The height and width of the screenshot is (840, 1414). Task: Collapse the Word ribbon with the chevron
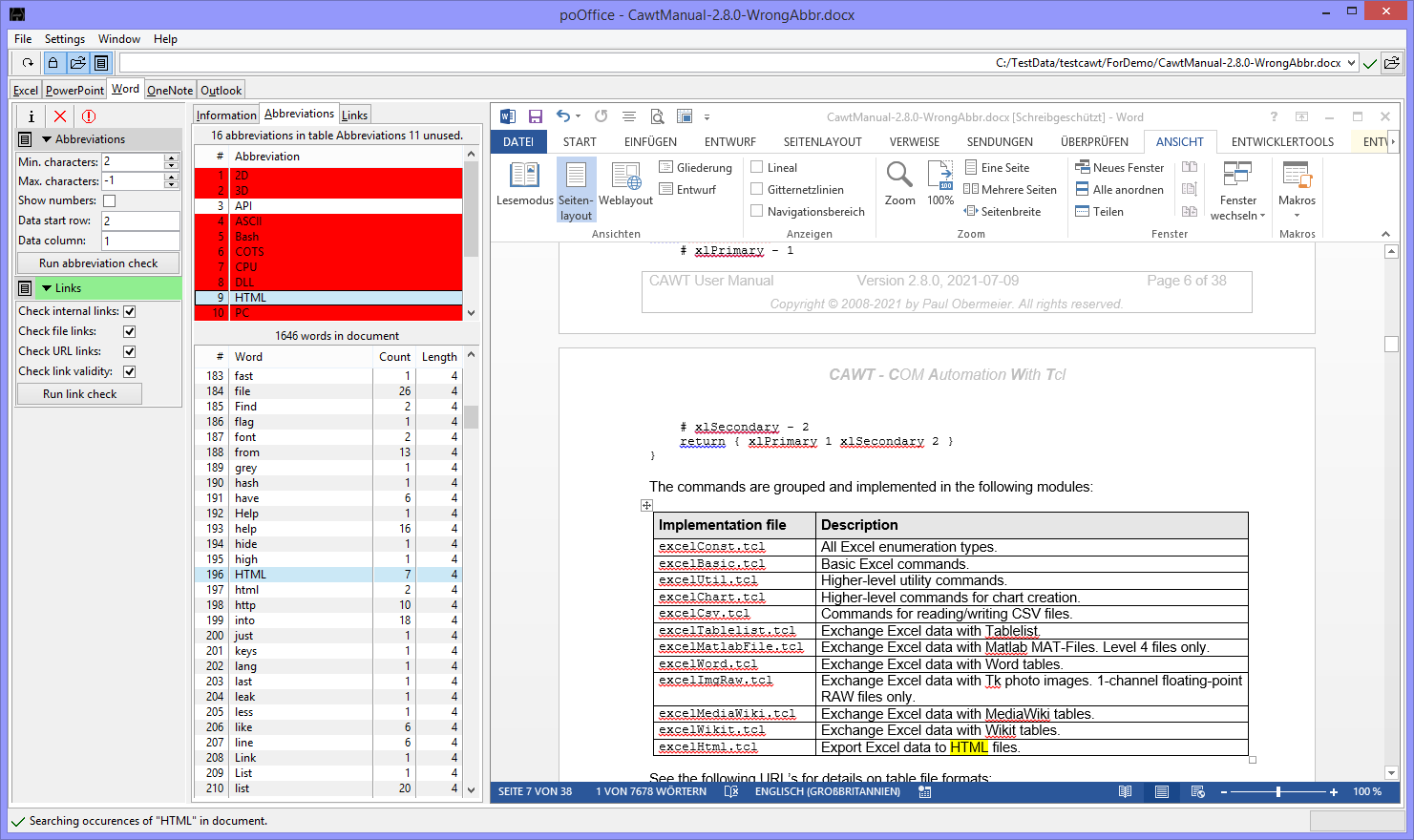[x=1385, y=234]
